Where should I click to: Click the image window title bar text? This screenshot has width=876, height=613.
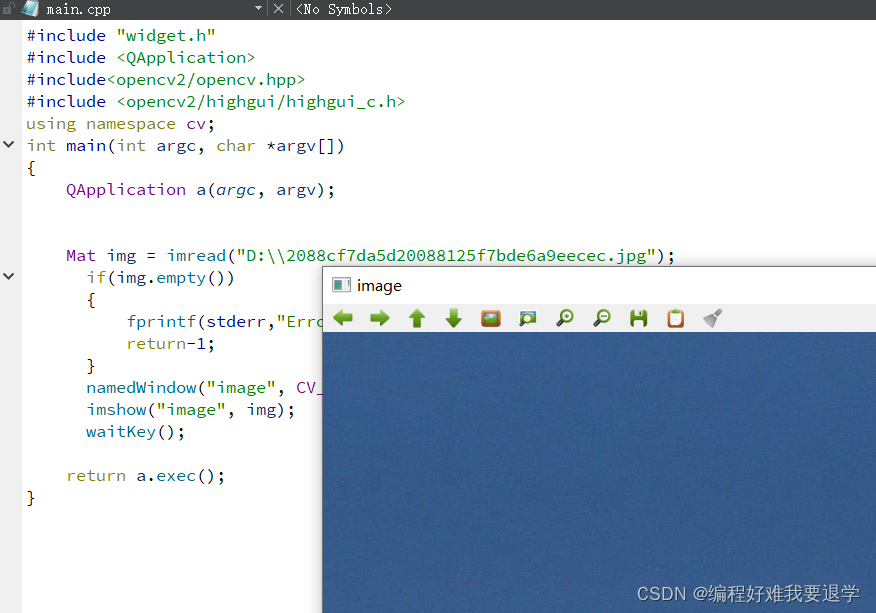[x=379, y=286]
